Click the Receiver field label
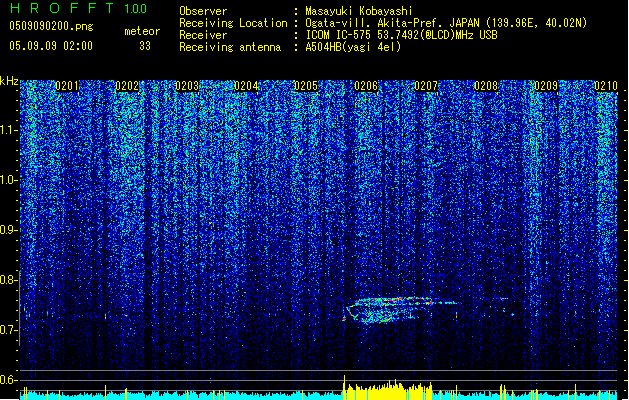Viewport: 629px width, 400px height. pyautogui.click(x=203, y=35)
